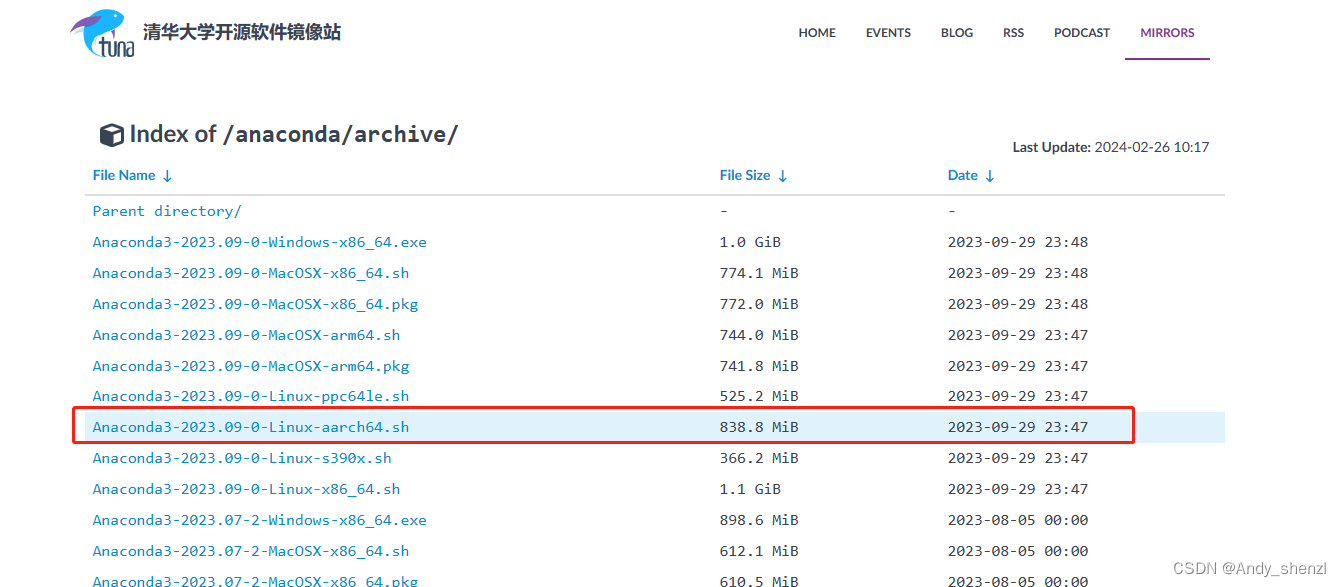Download Anaconda3-2023.09-0-MacOSX-arm64.sh
Viewport: 1341px width, 587px height.
click(246, 335)
